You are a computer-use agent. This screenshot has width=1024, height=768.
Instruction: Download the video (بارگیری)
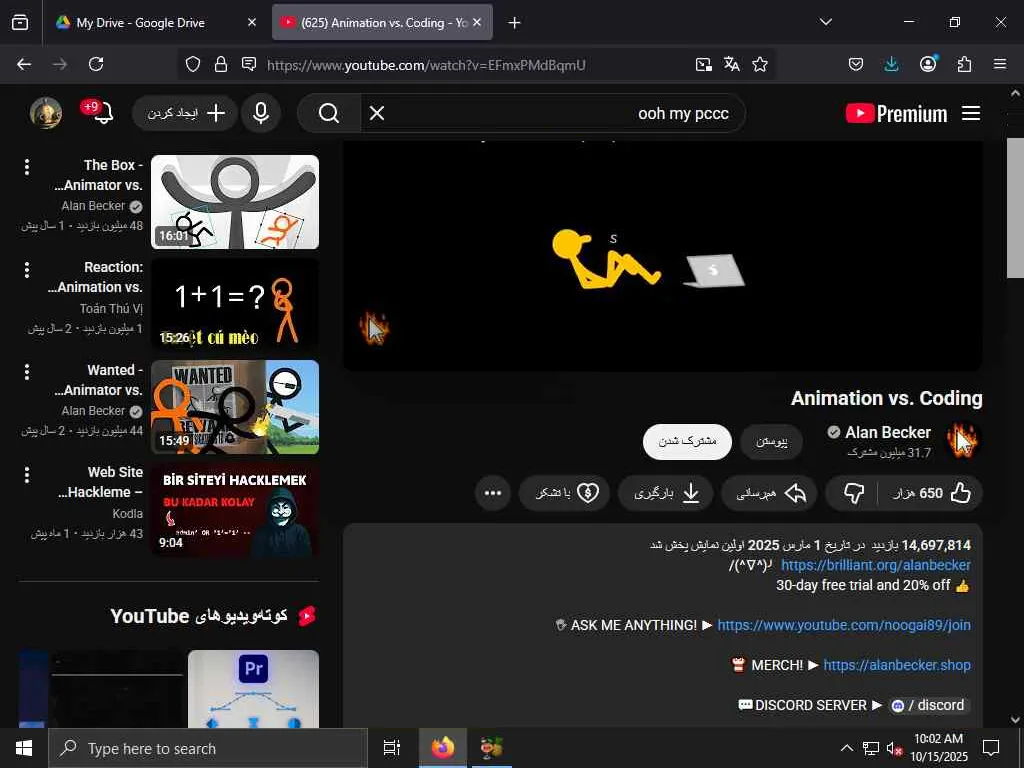coord(665,493)
